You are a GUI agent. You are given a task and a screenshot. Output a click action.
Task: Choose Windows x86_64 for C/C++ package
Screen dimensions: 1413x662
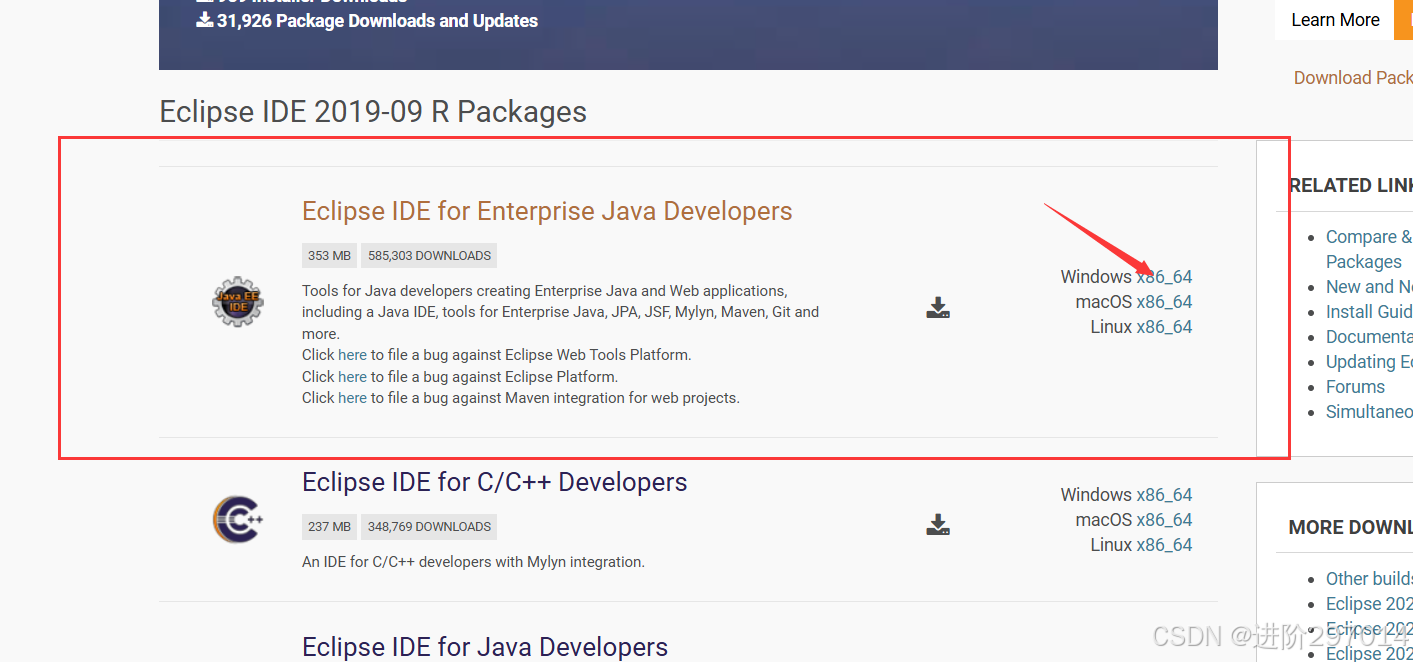pos(1164,495)
